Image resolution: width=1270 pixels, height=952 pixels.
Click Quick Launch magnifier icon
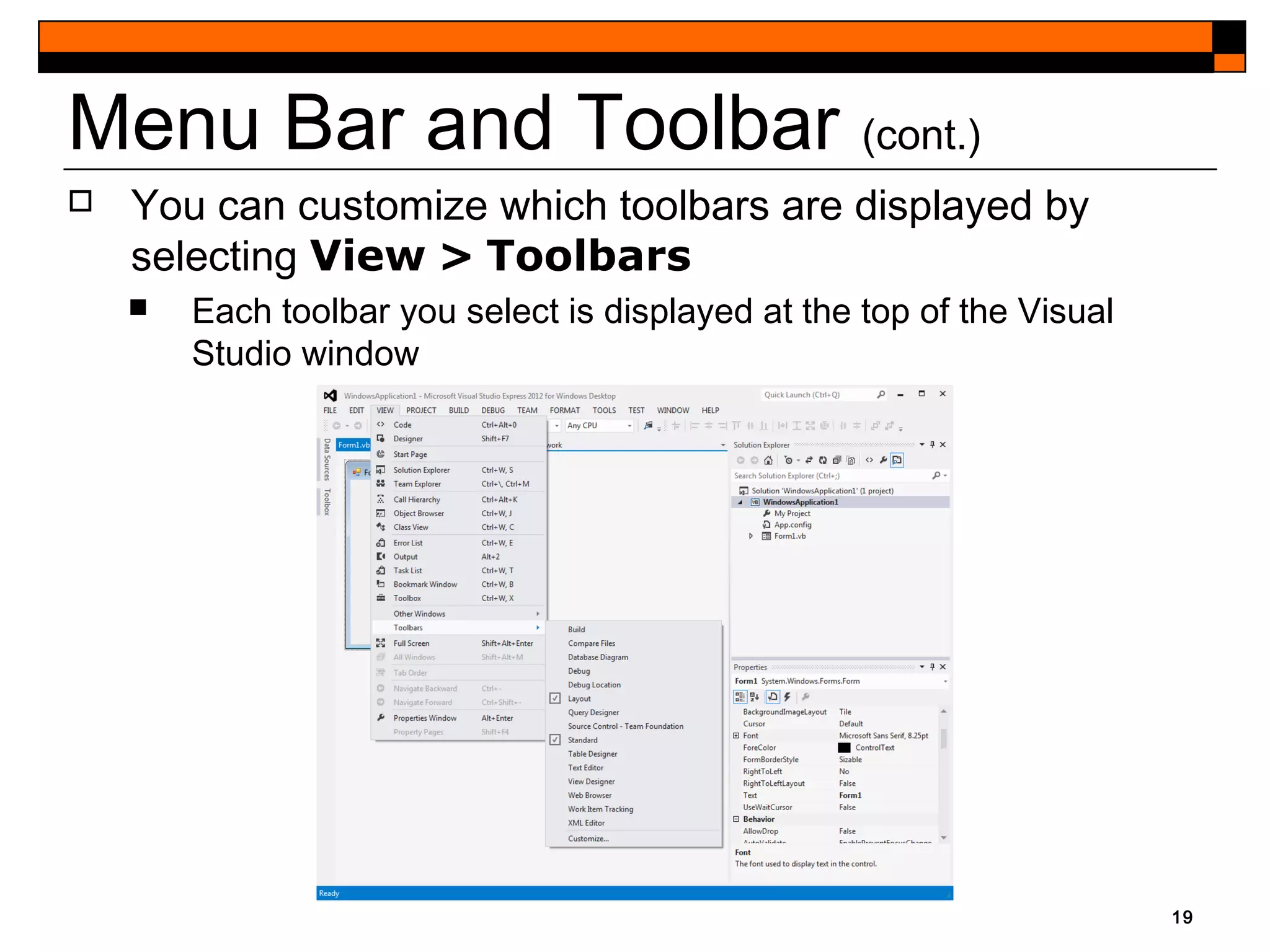(x=881, y=394)
